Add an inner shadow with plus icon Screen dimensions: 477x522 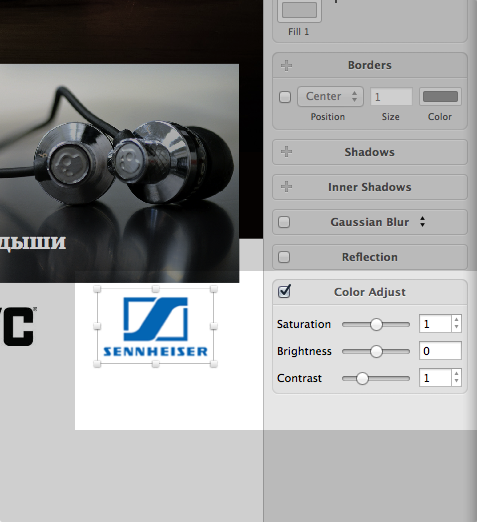pyautogui.click(x=286, y=187)
